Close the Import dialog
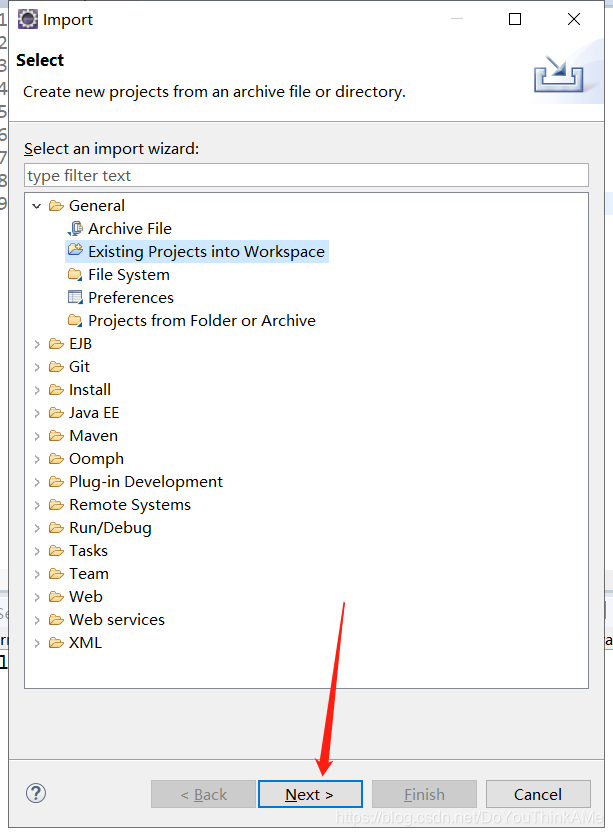This screenshot has height=836, width=613. [574, 19]
